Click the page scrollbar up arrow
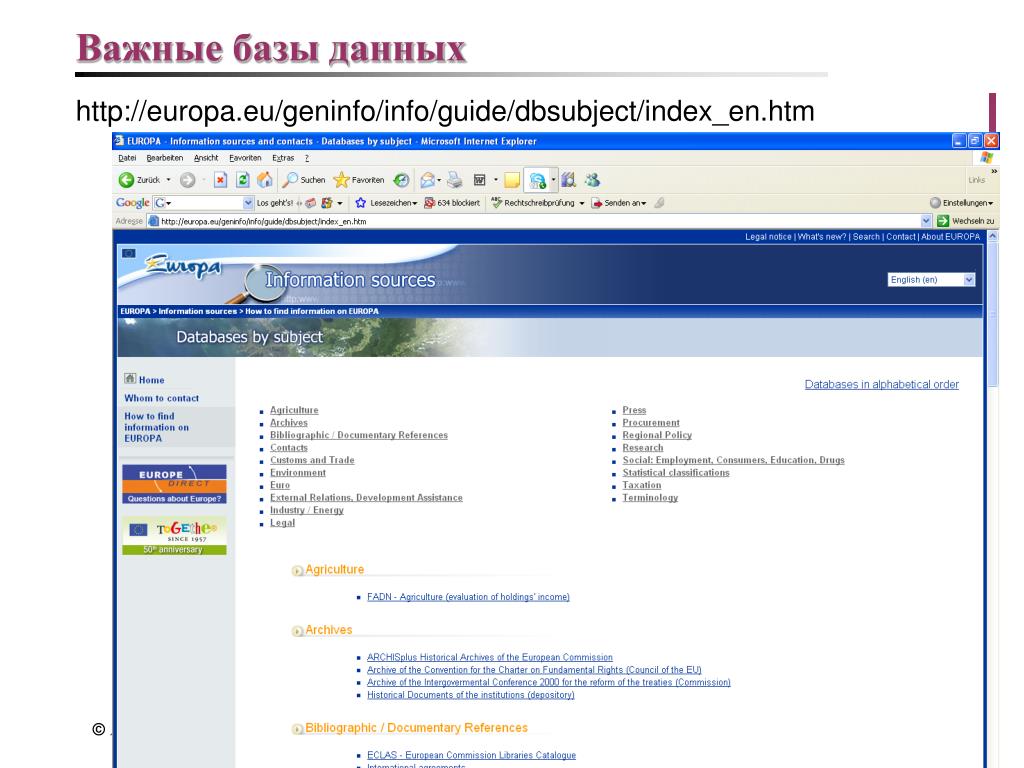The height and width of the screenshot is (768, 1024). pos(993,236)
